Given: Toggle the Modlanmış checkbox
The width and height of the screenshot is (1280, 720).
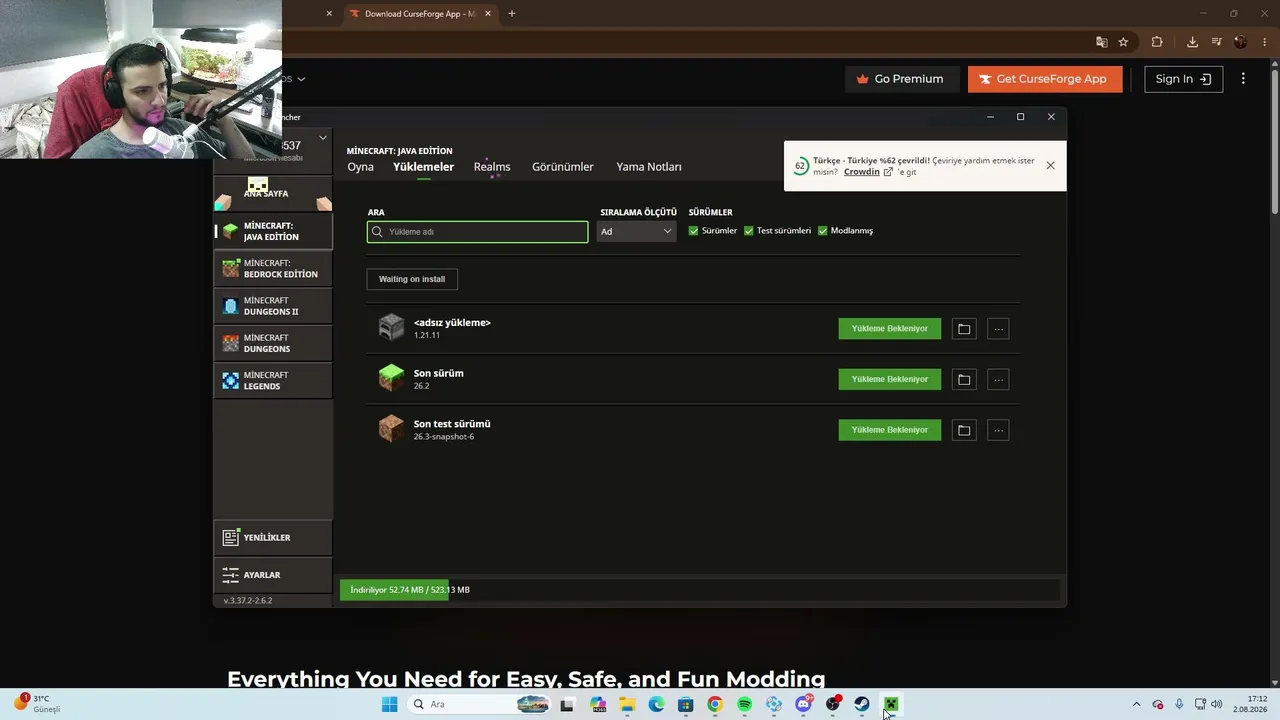Looking at the screenshot, I should click(822, 231).
